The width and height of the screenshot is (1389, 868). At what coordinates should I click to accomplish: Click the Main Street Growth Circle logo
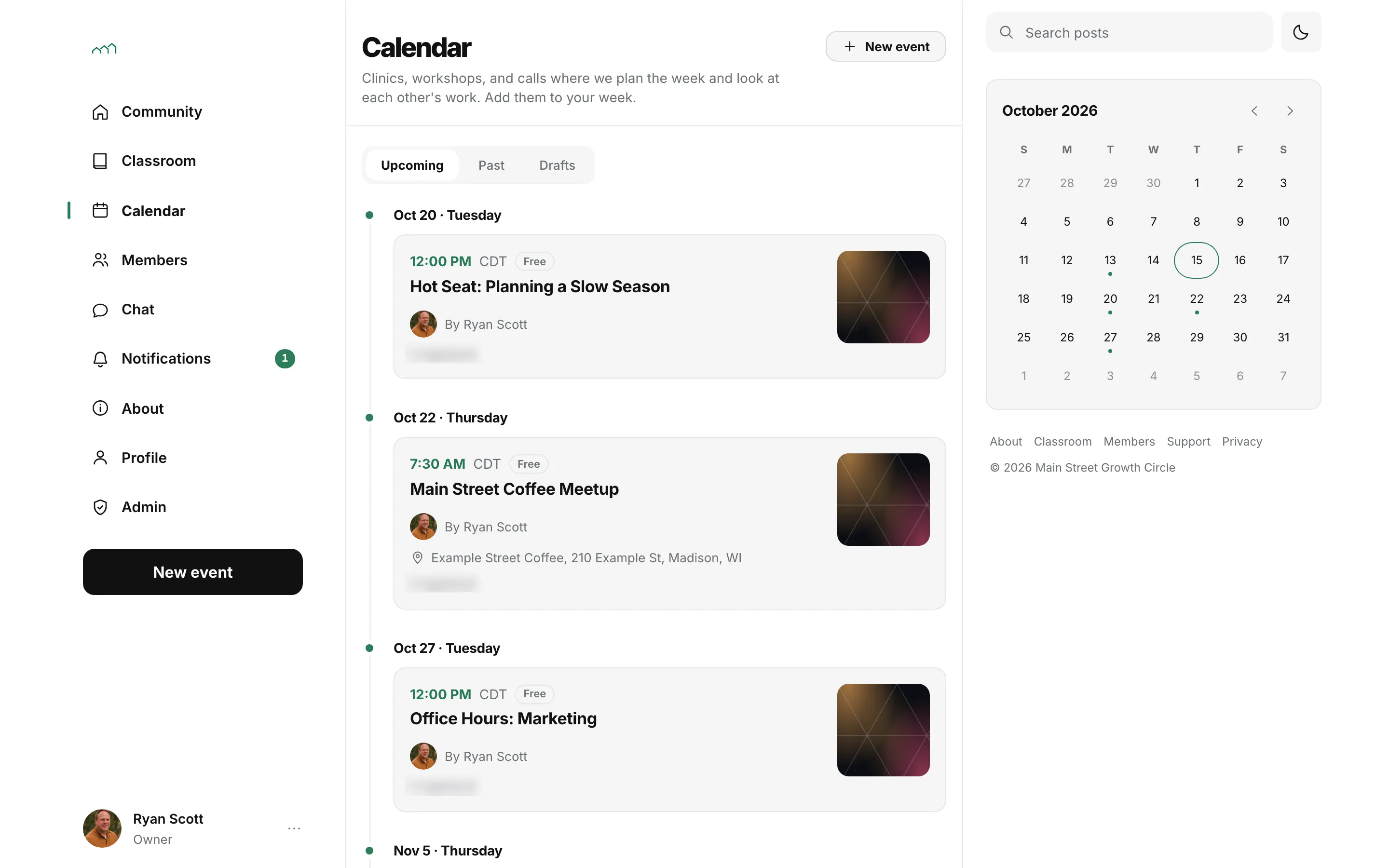(104, 49)
